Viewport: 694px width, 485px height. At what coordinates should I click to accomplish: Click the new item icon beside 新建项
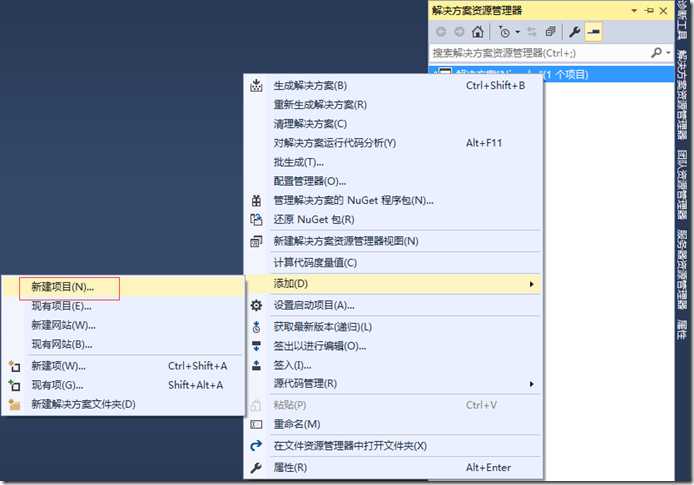tap(14, 366)
